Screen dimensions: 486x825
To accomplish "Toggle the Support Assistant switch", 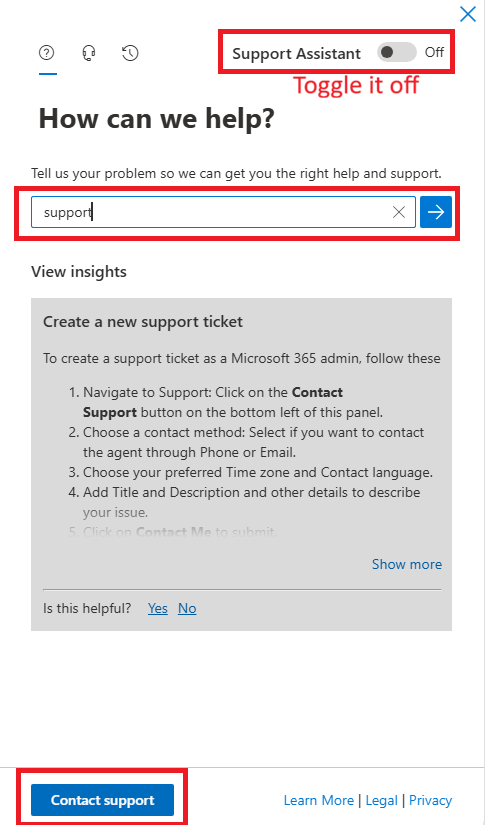I will (397, 52).
